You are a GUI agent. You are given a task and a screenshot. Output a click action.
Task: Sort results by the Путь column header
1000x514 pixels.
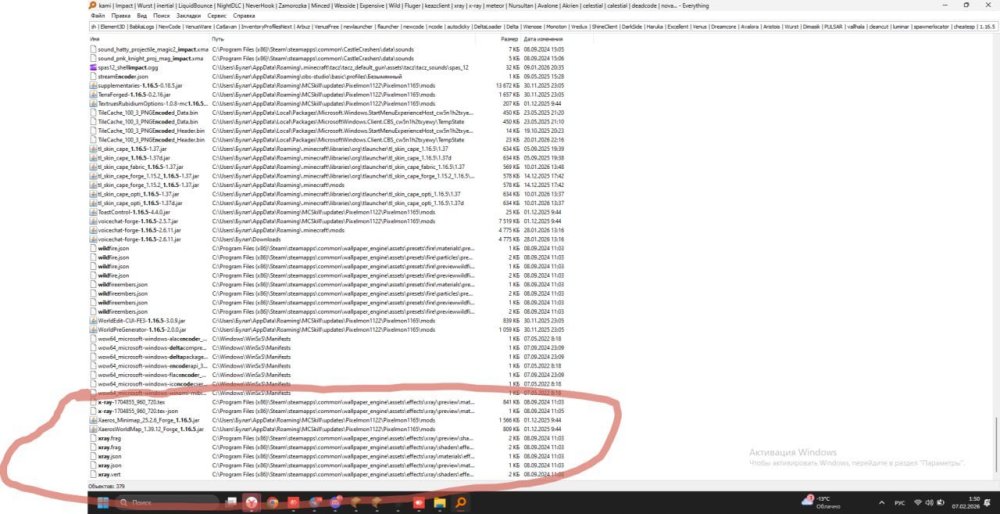(x=218, y=40)
